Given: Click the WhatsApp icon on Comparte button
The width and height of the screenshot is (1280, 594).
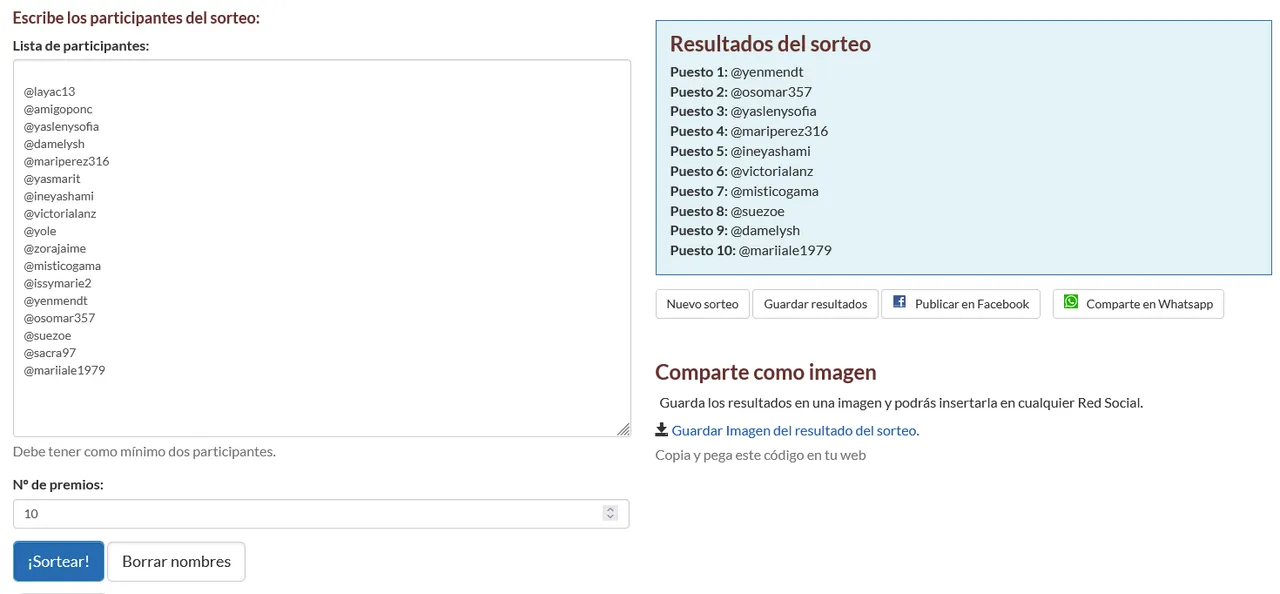Looking at the screenshot, I should point(1071,302).
